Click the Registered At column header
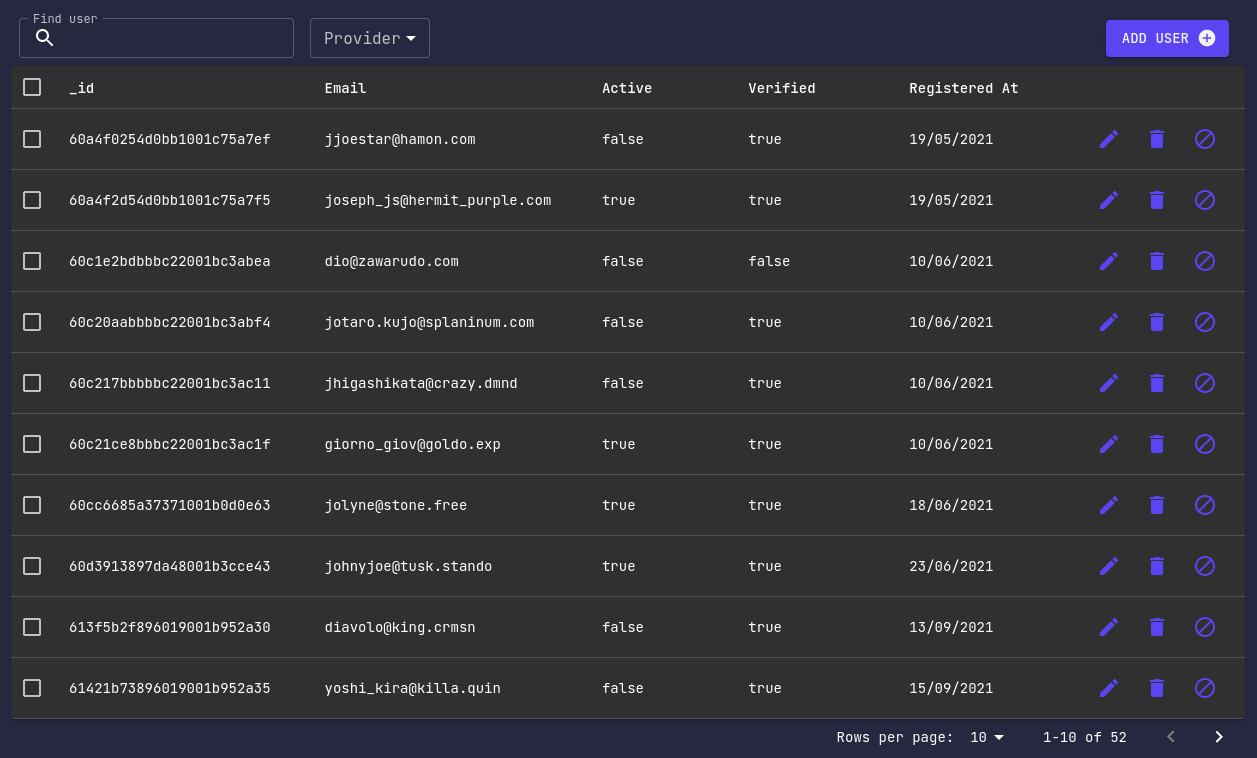The width and height of the screenshot is (1257, 758). [964, 88]
